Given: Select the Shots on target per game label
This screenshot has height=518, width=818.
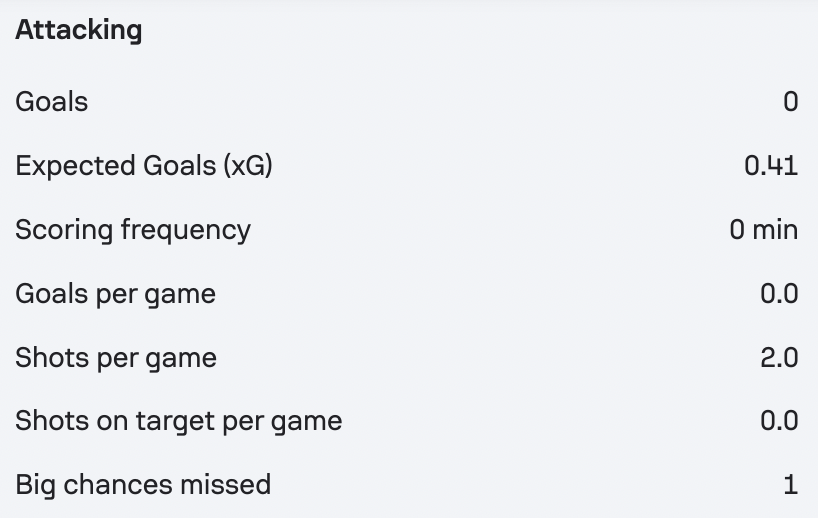Looking at the screenshot, I should (179, 421).
